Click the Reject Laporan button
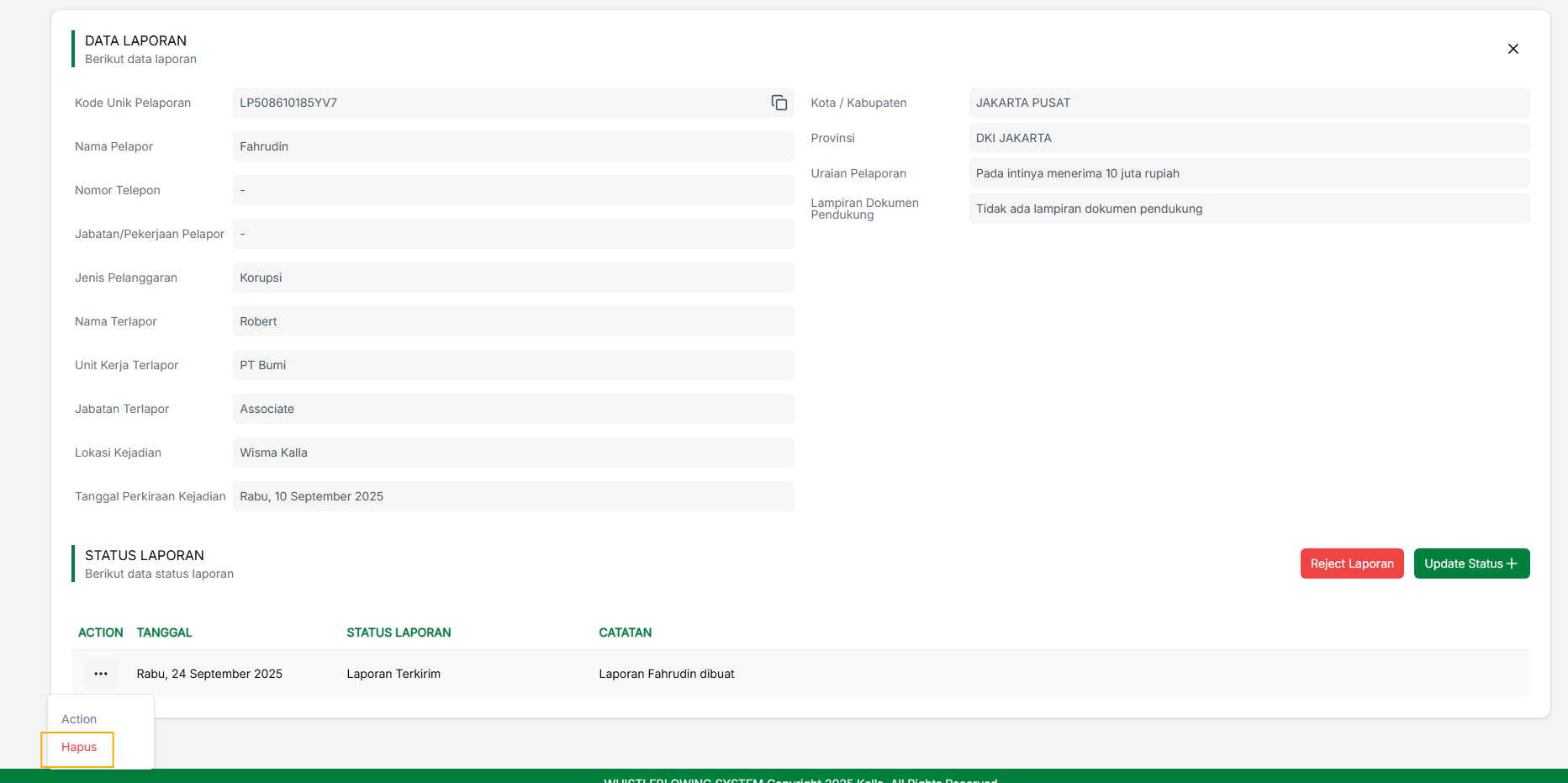 click(x=1351, y=563)
